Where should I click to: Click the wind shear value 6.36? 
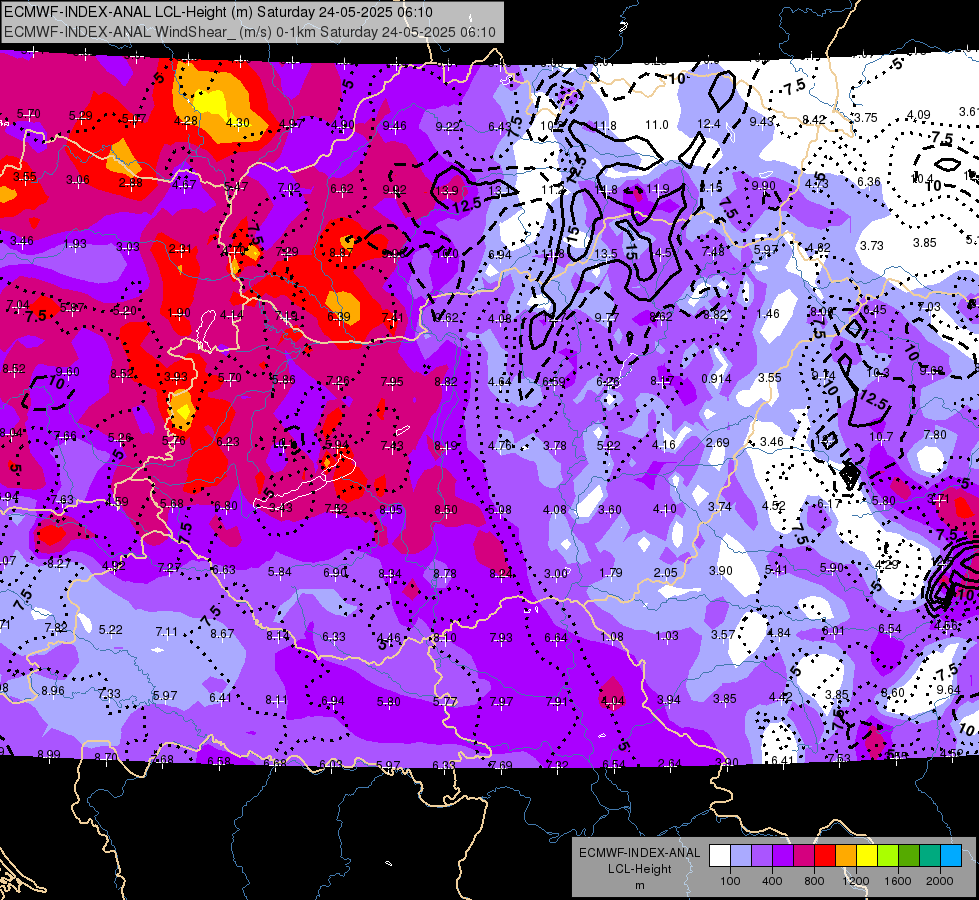868,182
